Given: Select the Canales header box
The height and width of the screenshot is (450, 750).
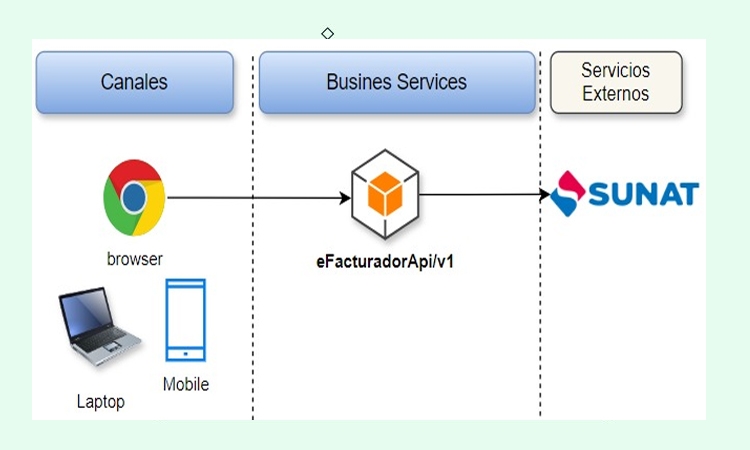Looking at the screenshot, I should 134,82.
